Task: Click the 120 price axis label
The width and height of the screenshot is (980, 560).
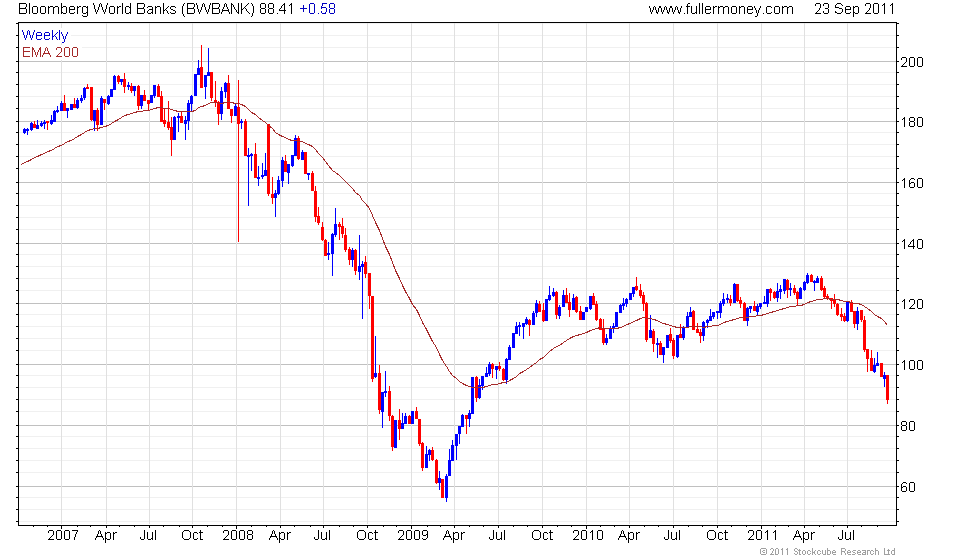Action: [x=911, y=304]
